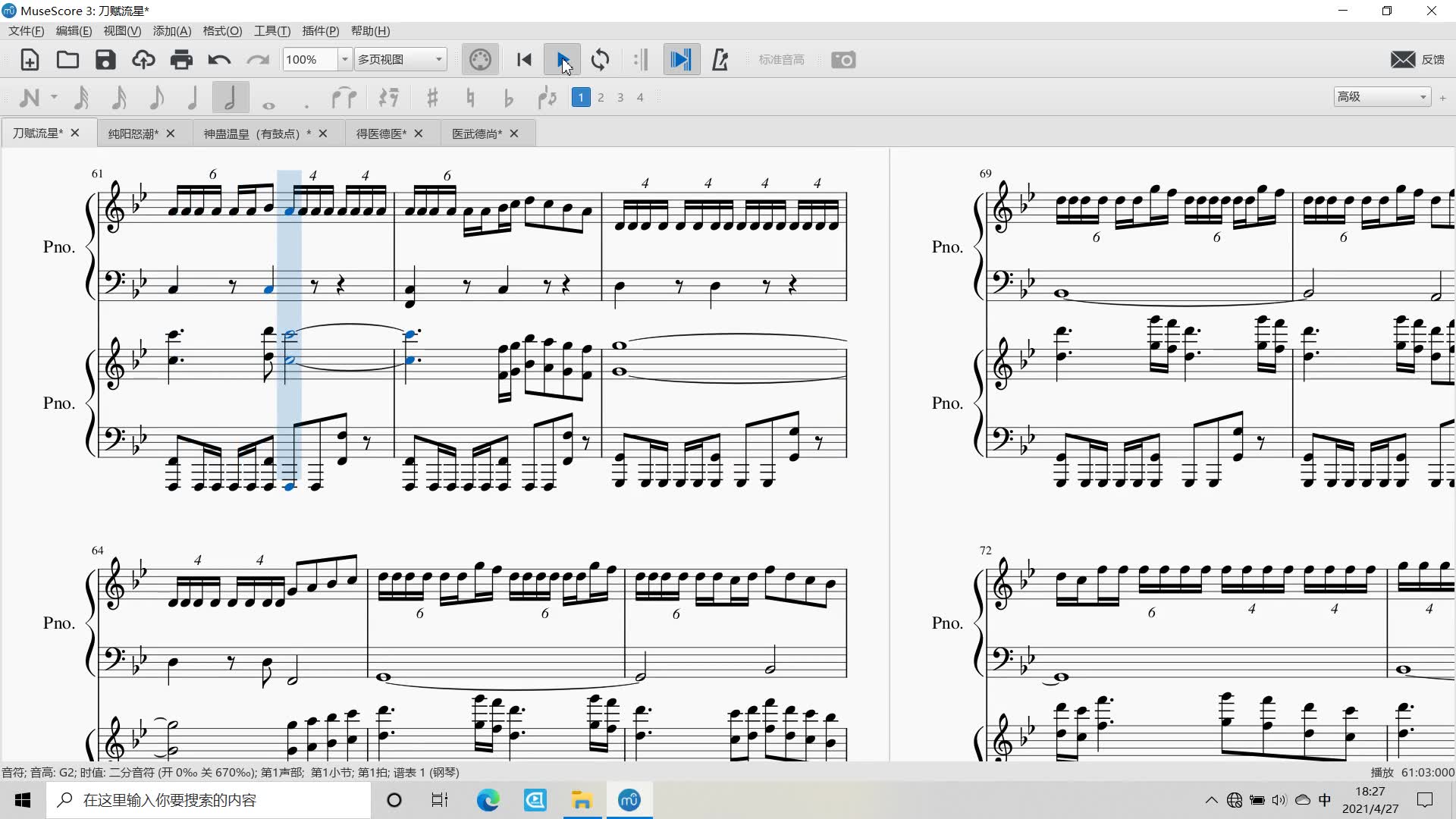Create a new score
1456x819 pixels.
(x=30, y=60)
